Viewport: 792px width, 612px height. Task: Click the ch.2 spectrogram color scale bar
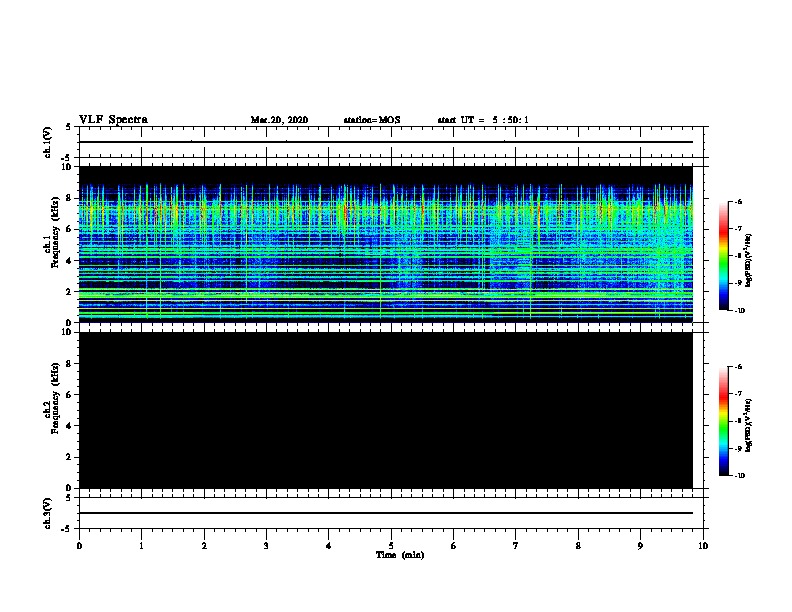pyautogui.click(x=724, y=421)
